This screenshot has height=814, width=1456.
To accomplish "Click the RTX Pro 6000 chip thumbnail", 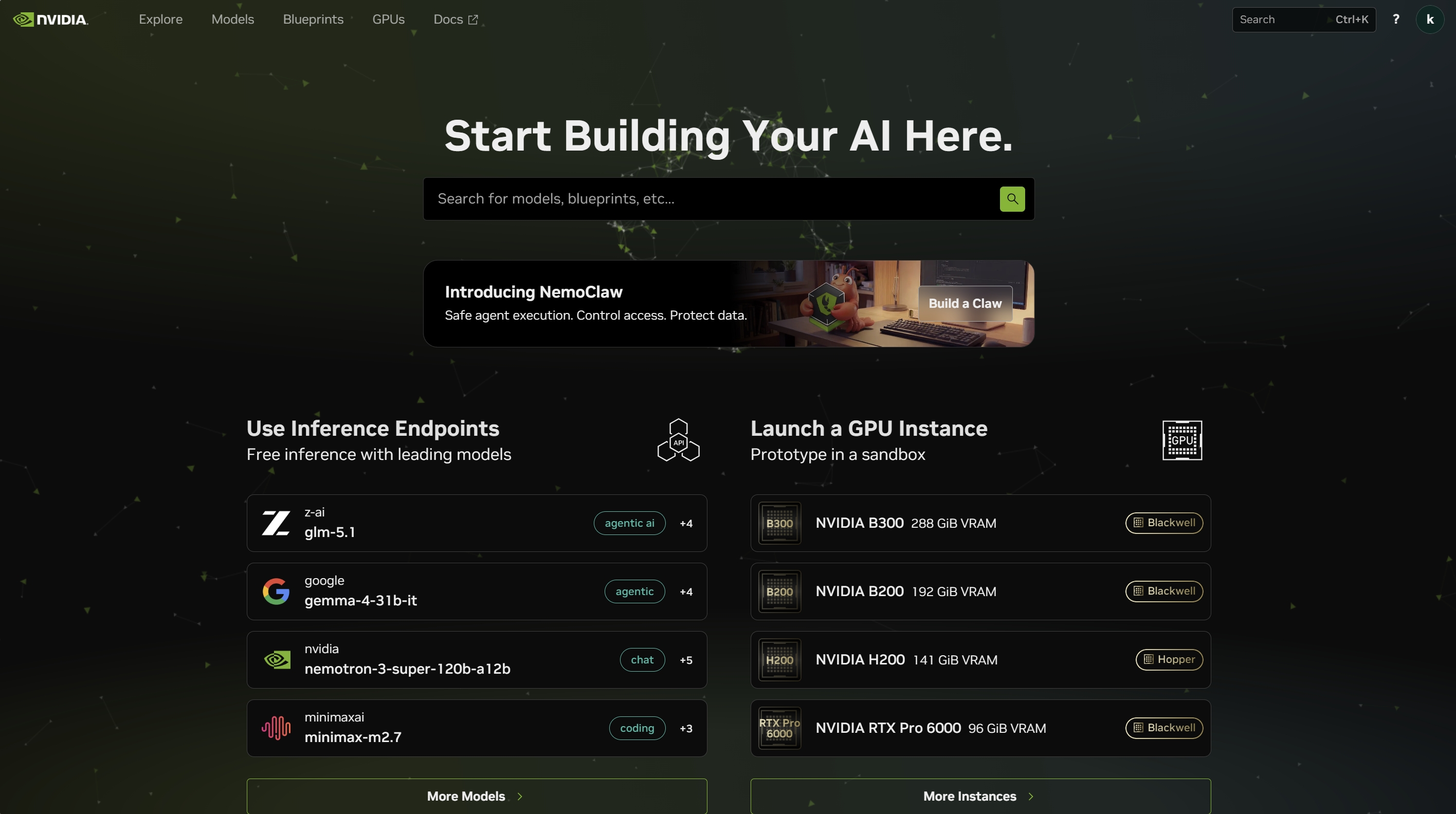I will 779,728.
